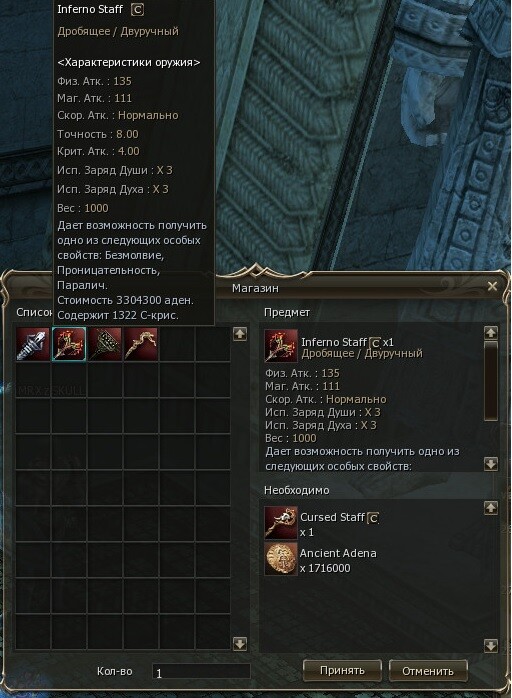Click the empty slot after fourth item
Viewport: 512px width, 698px height.
[177, 344]
